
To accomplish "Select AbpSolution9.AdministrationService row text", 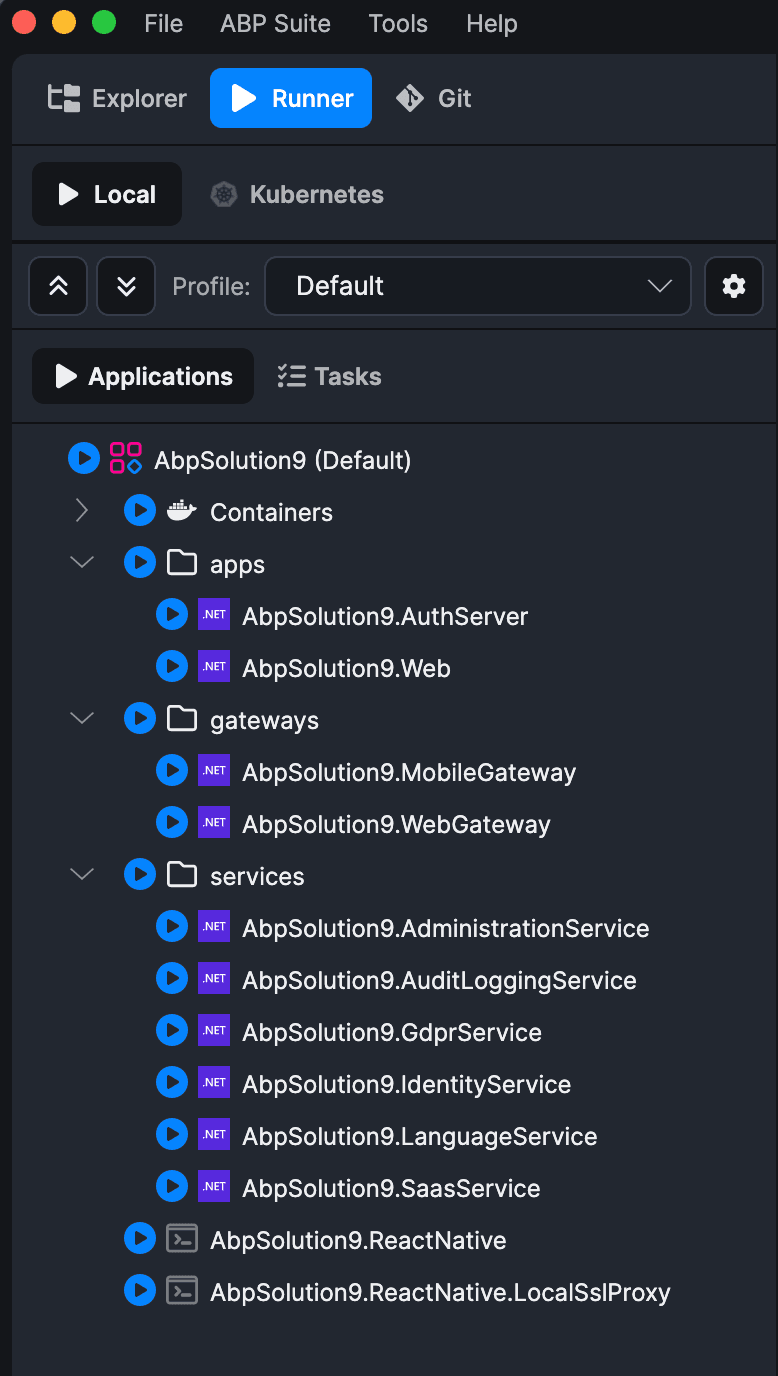I will pos(446,929).
